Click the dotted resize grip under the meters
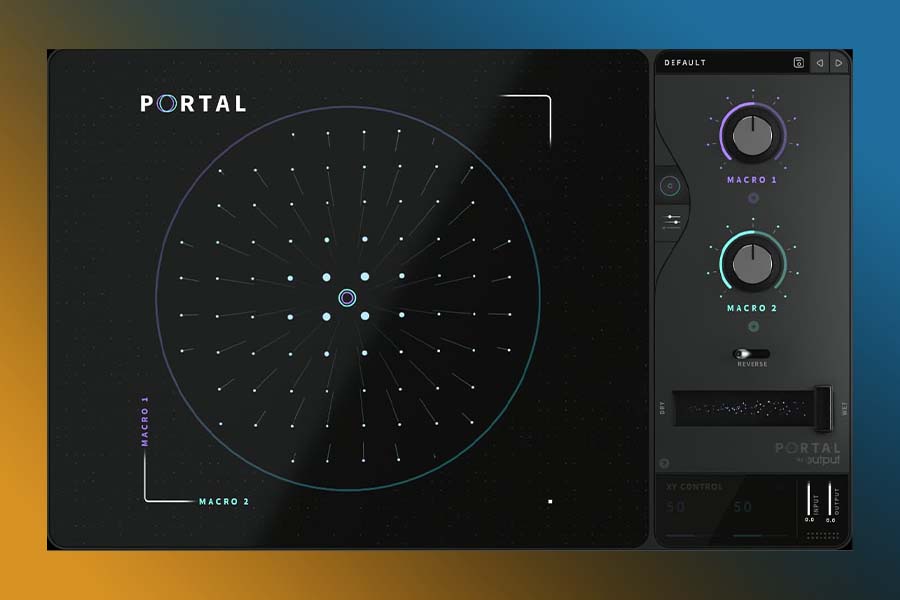The image size is (900, 600). pyautogui.click(x=823, y=536)
